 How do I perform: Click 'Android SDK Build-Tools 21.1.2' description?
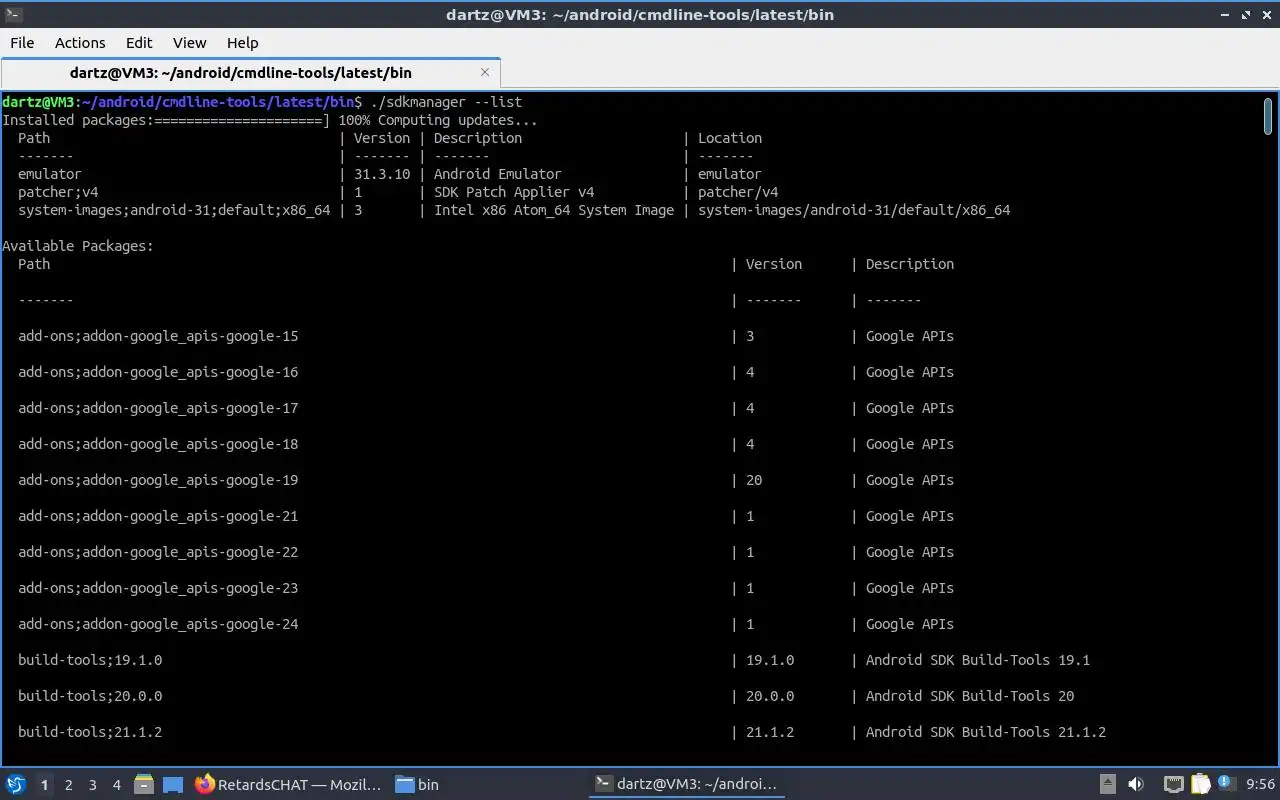pos(986,732)
